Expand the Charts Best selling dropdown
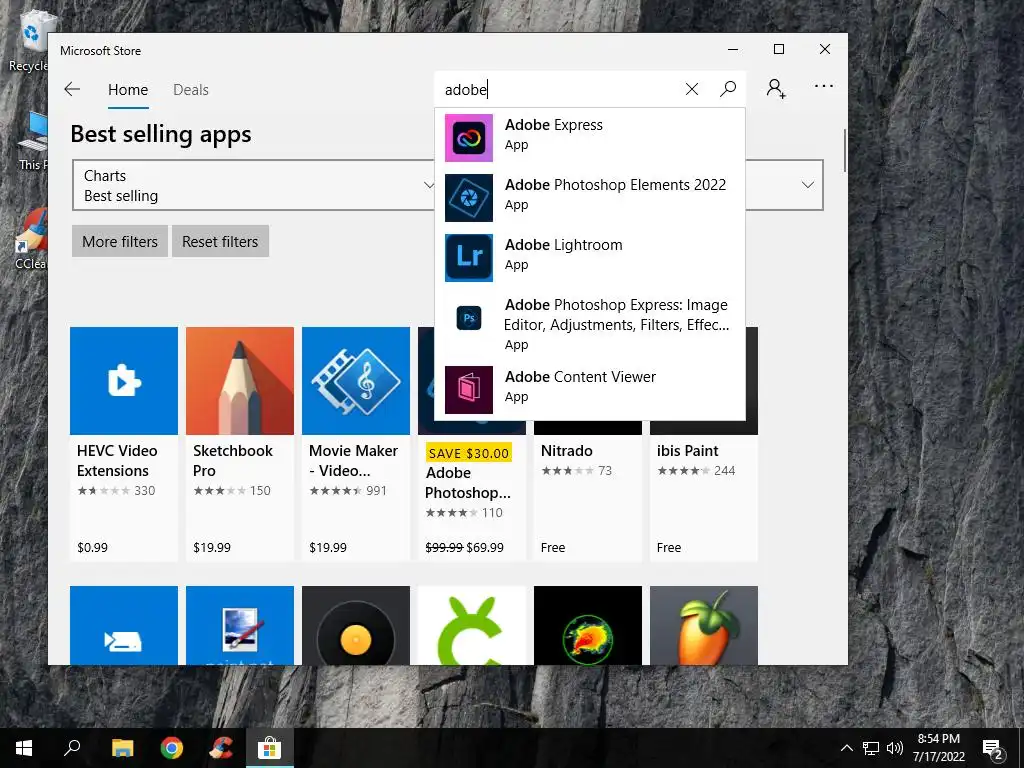 click(x=255, y=185)
